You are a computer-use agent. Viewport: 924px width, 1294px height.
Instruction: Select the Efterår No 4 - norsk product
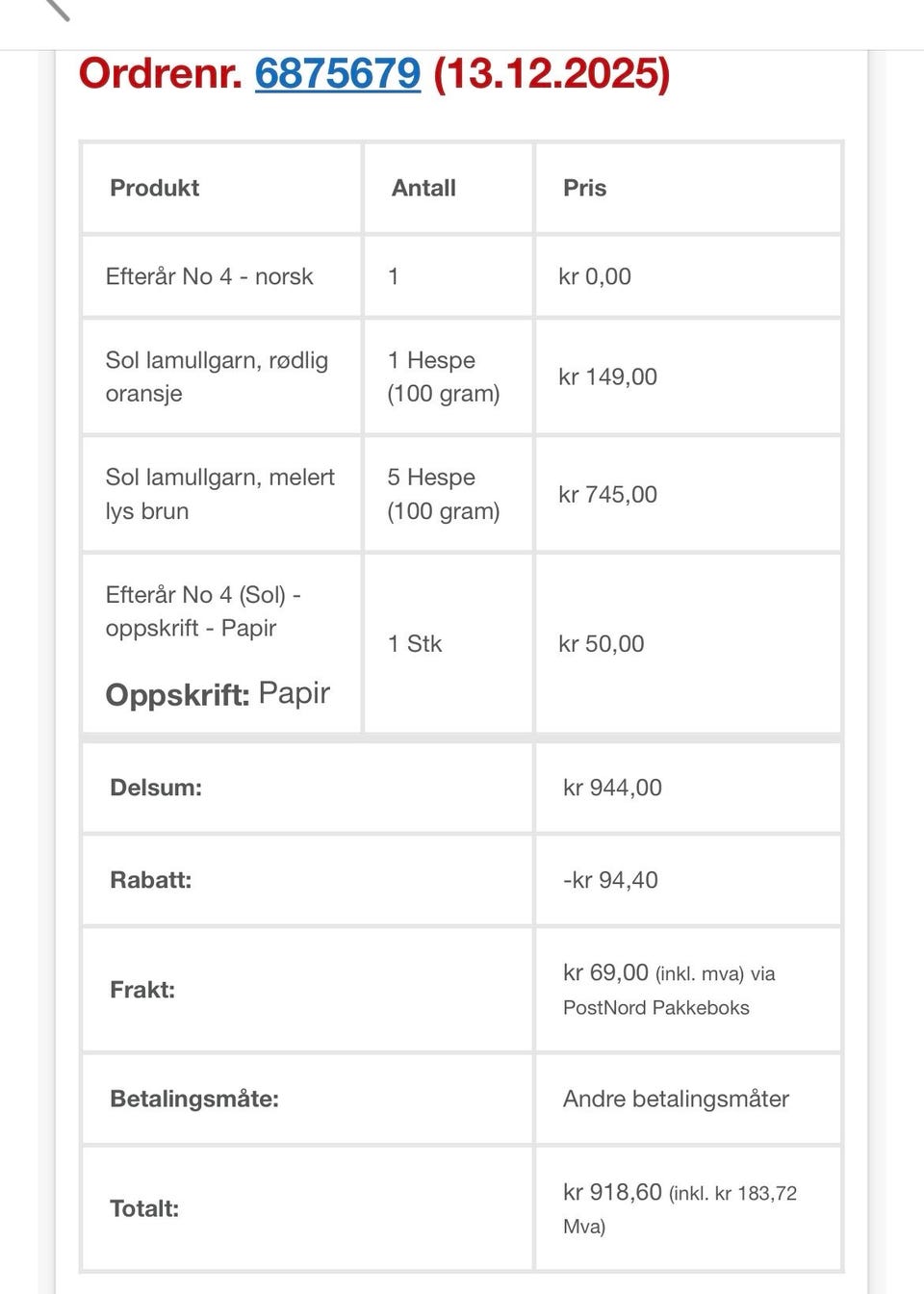[209, 276]
